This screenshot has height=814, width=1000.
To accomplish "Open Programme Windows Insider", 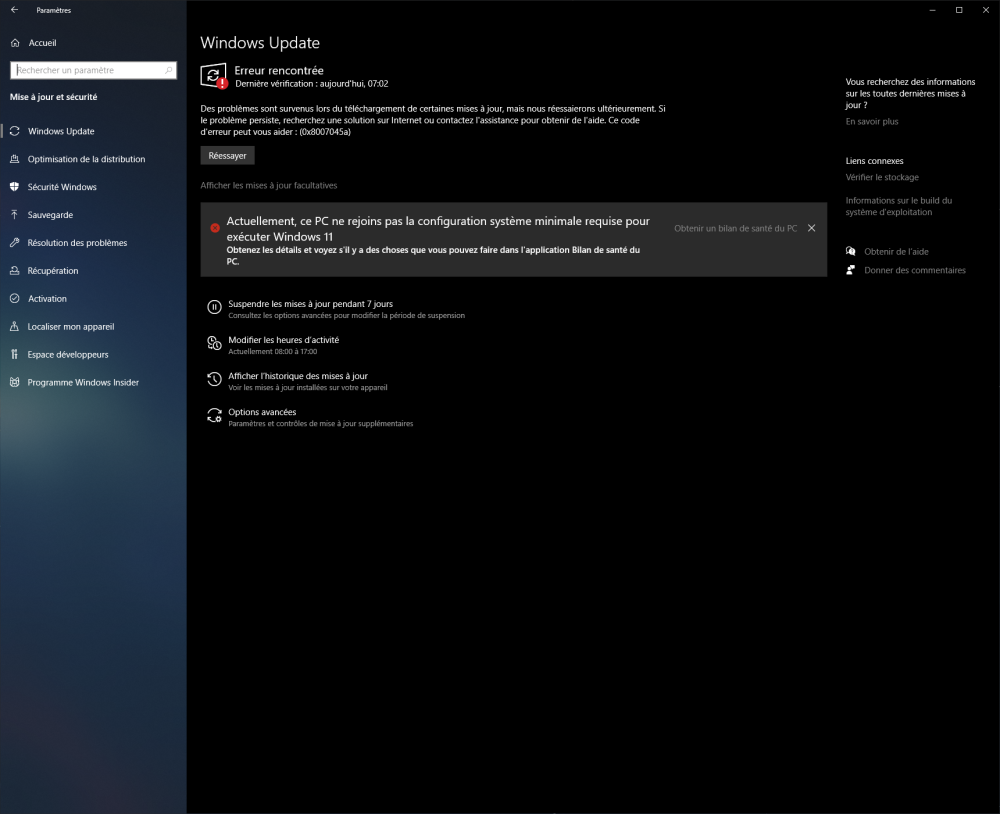I will pos(83,383).
